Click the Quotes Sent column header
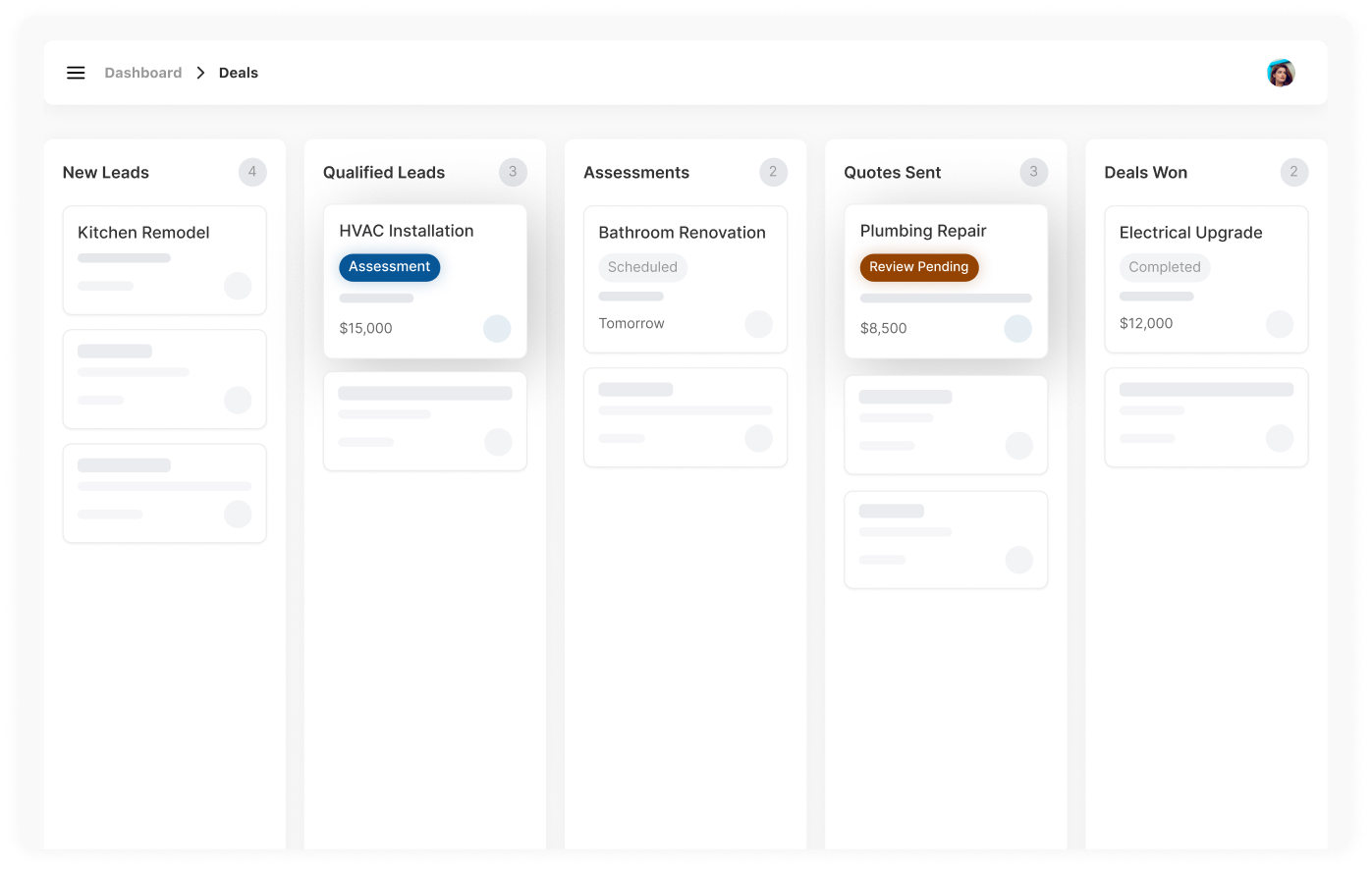Screen dimensions: 1372x872 pos(892,173)
